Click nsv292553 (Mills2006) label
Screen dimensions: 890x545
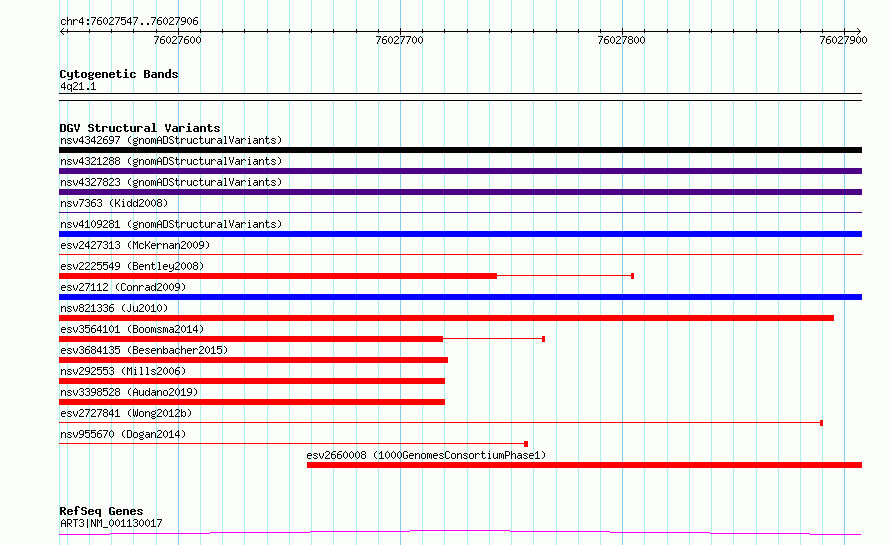[123, 371]
